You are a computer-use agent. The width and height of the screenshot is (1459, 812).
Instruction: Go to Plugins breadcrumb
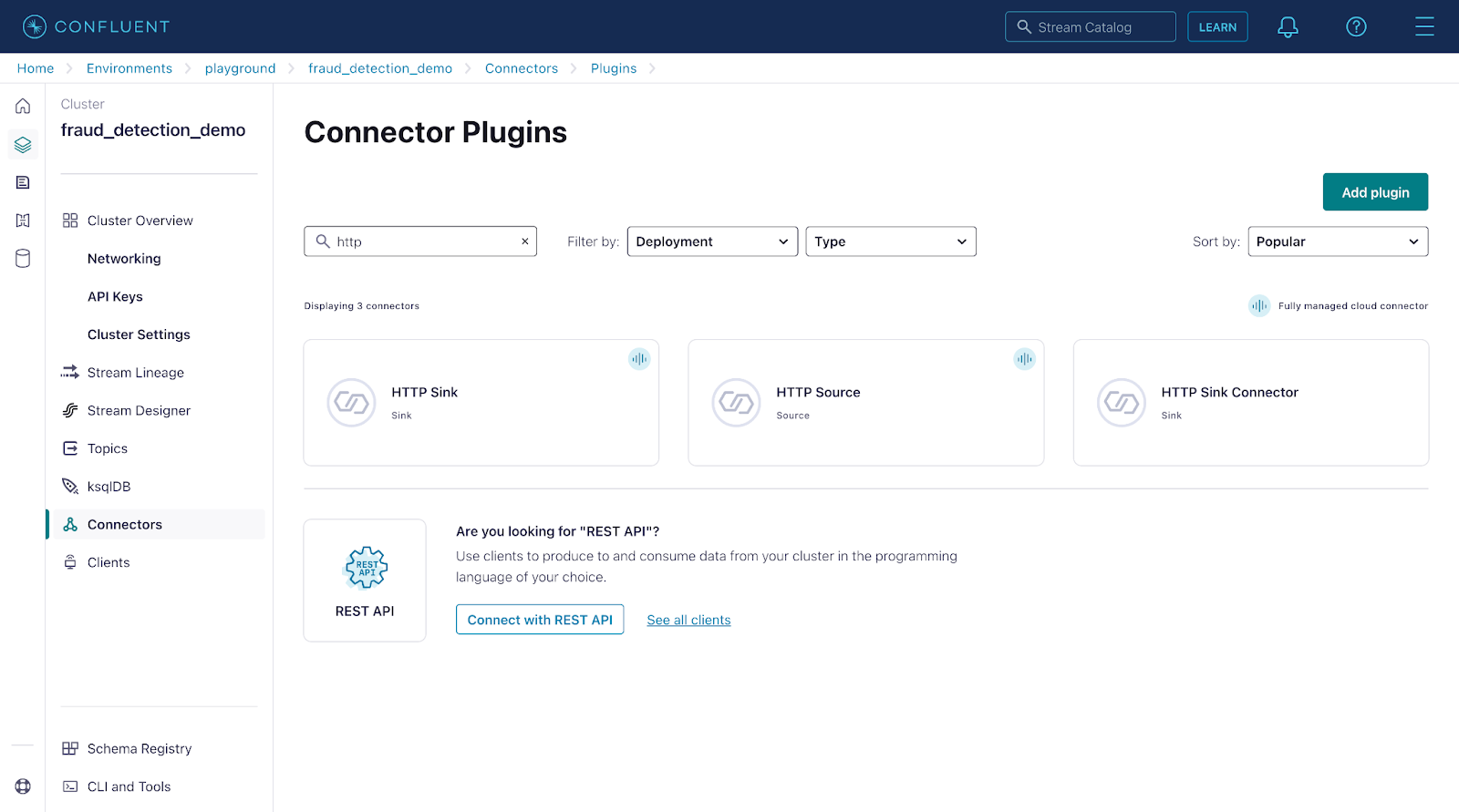pyautogui.click(x=614, y=68)
